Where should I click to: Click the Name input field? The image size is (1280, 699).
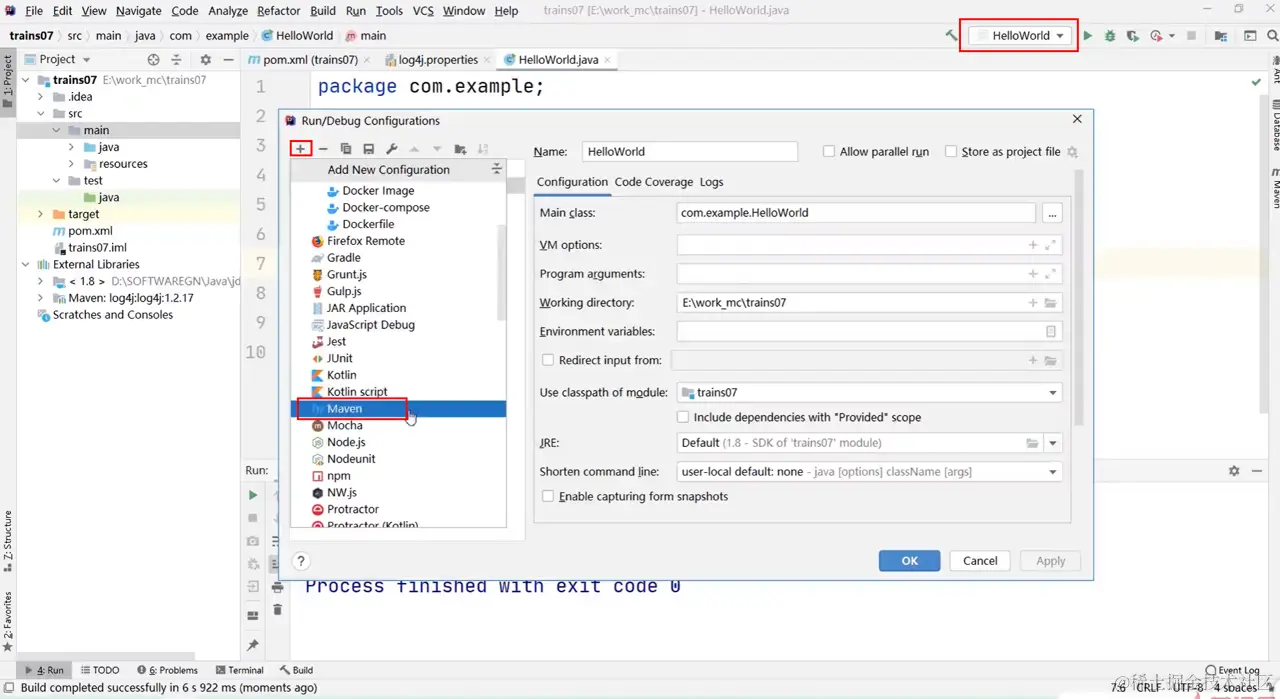pos(689,151)
